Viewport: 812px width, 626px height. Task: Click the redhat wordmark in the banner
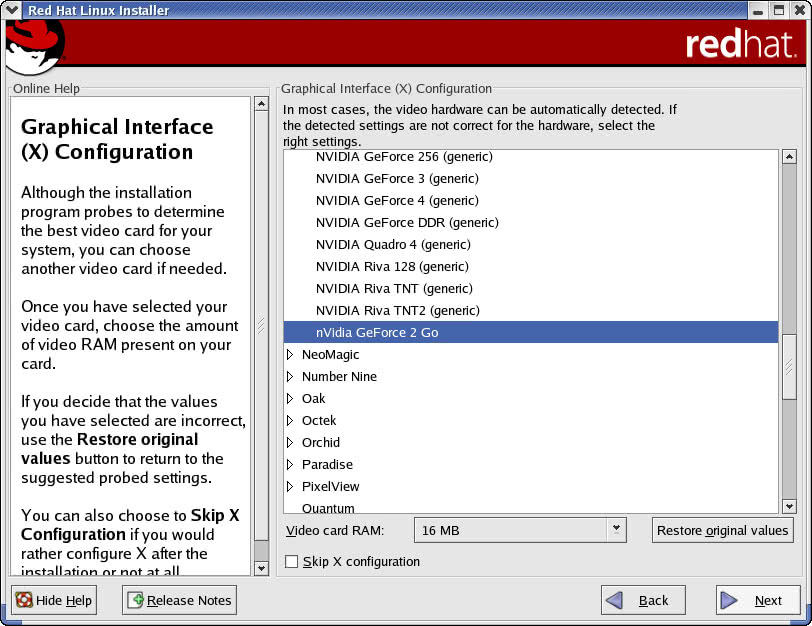coord(740,45)
